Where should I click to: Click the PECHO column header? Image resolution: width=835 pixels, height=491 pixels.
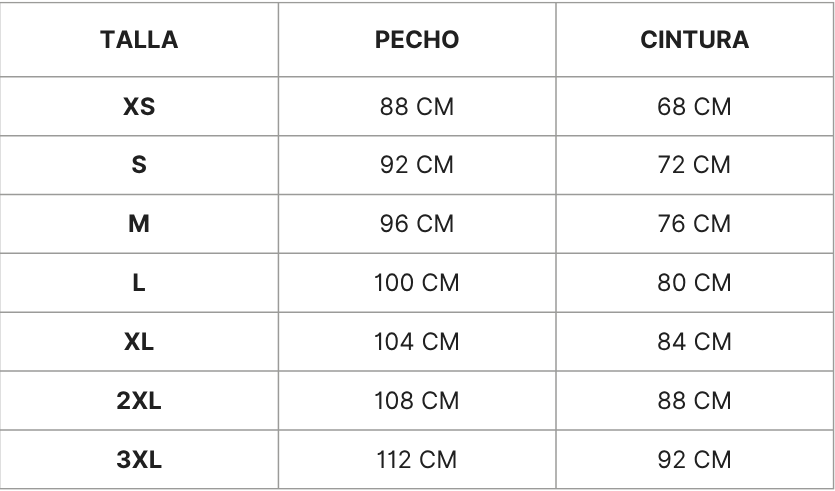tap(417, 41)
